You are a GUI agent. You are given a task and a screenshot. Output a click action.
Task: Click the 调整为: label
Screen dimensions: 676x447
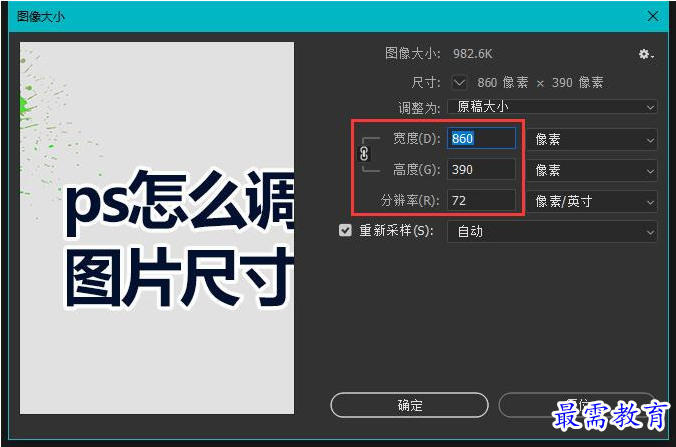(419, 108)
